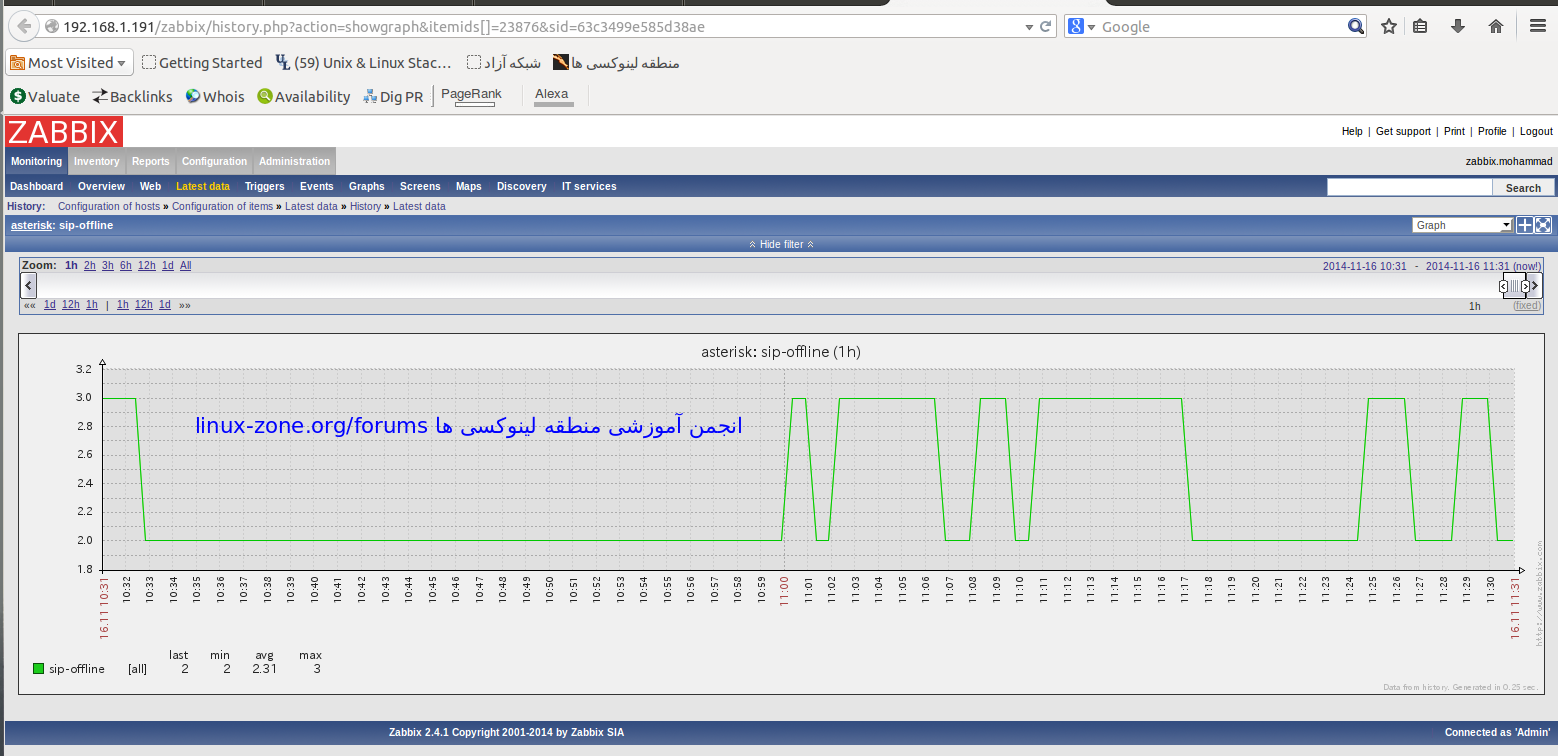The image size is (1558, 756).
Task: Click the ZABBIX logo
Action: point(64,131)
